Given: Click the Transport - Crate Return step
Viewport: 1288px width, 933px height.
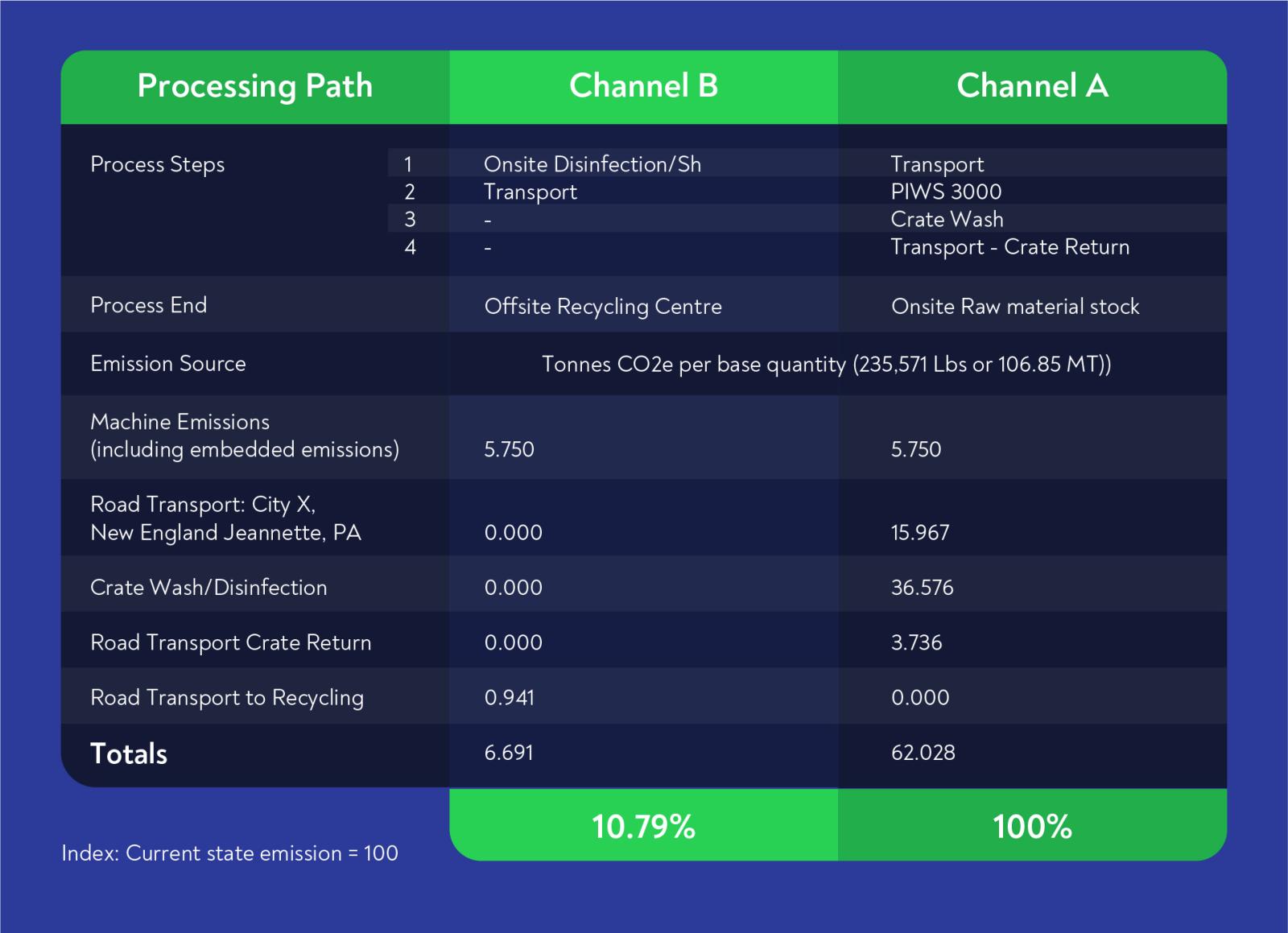Looking at the screenshot, I should [x=1009, y=247].
